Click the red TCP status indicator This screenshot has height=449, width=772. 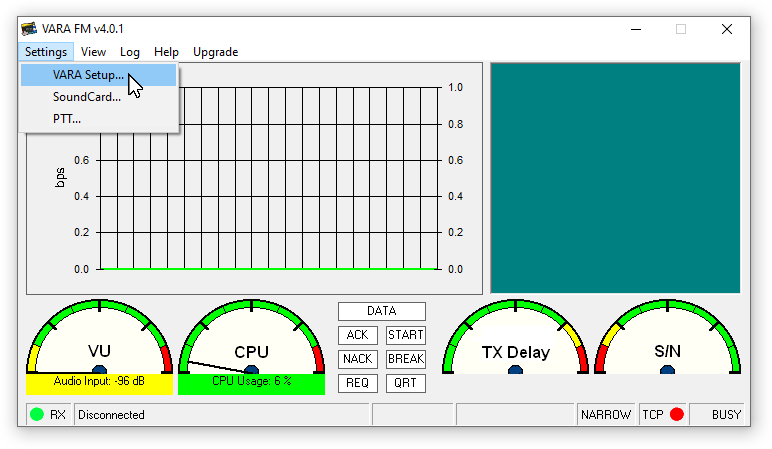pos(677,415)
